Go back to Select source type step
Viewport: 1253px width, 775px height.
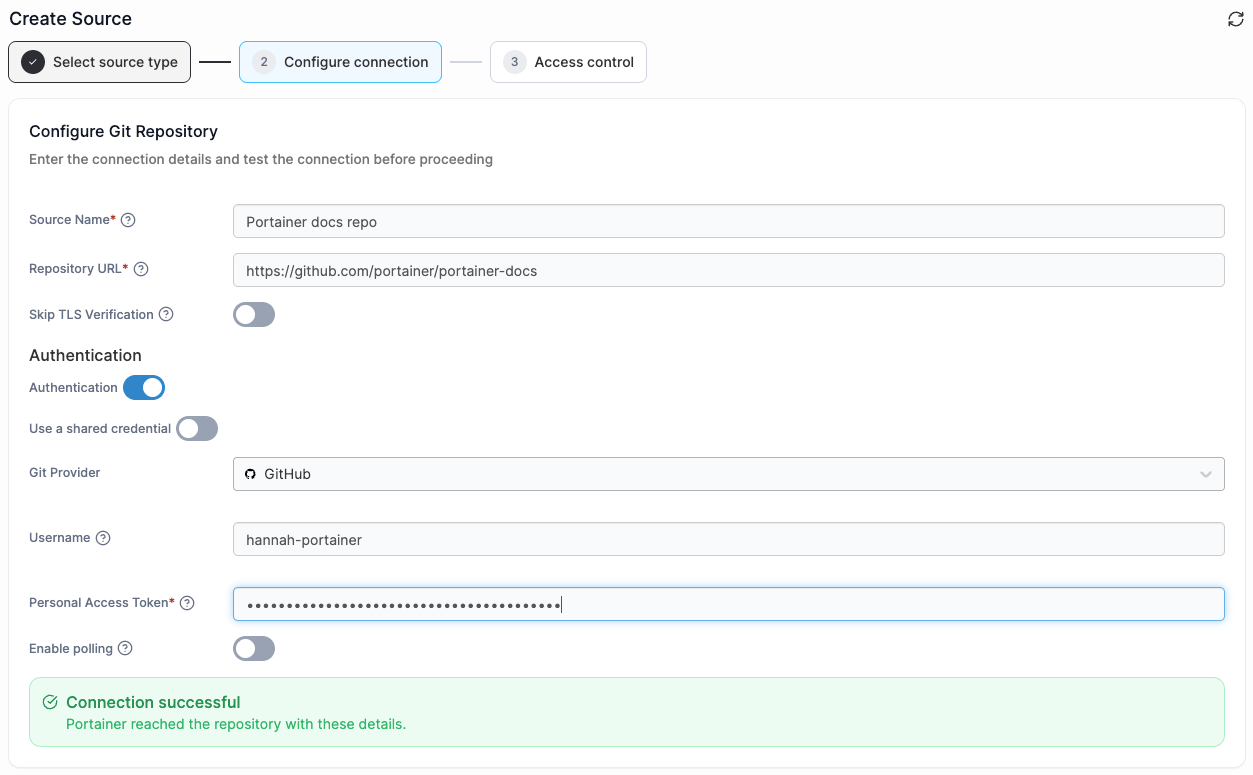(x=100, y=62)
